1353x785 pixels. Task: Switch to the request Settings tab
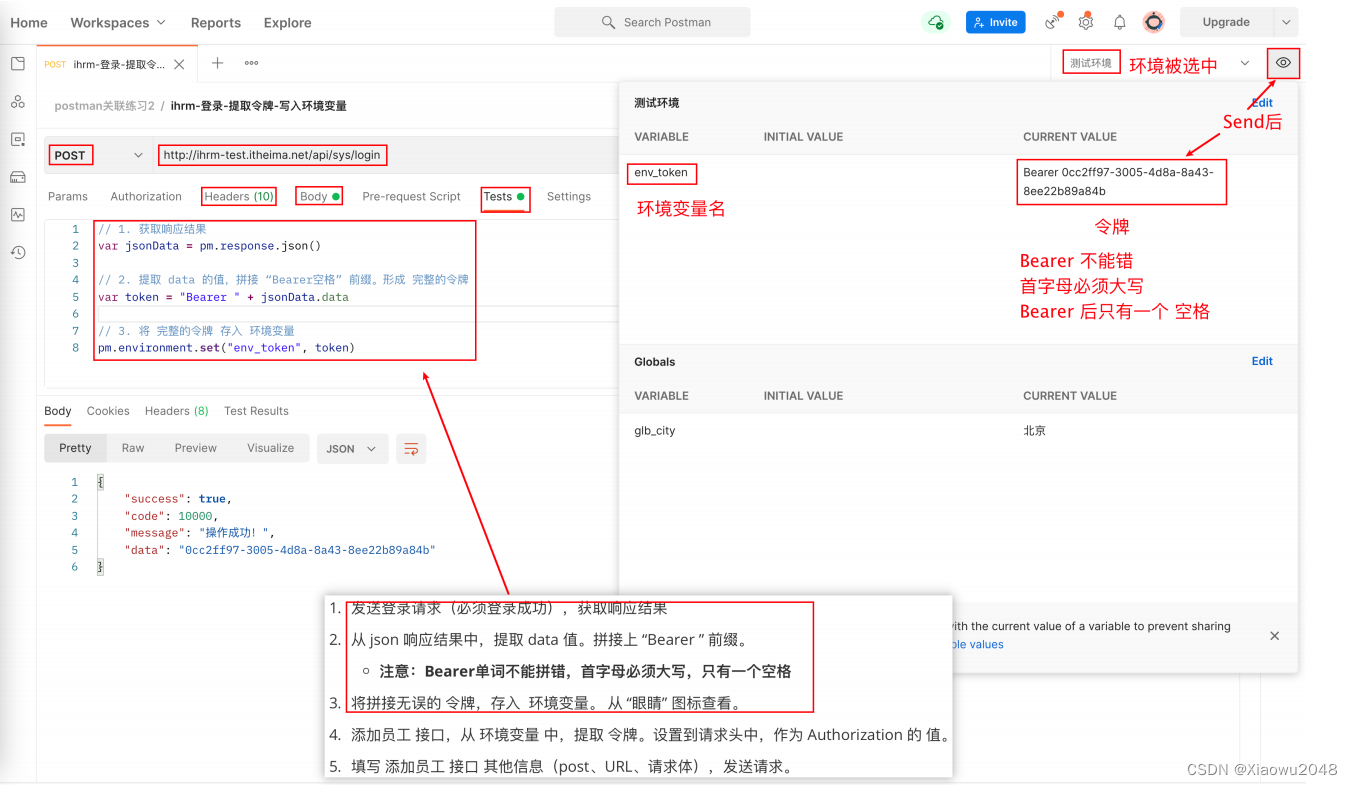pos(569,197)
